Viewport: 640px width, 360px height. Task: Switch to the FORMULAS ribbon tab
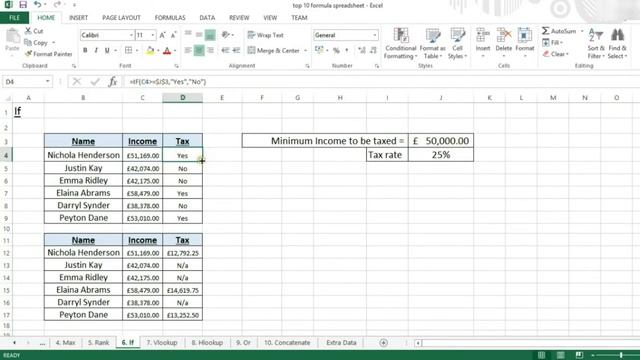tap(170, 18)
